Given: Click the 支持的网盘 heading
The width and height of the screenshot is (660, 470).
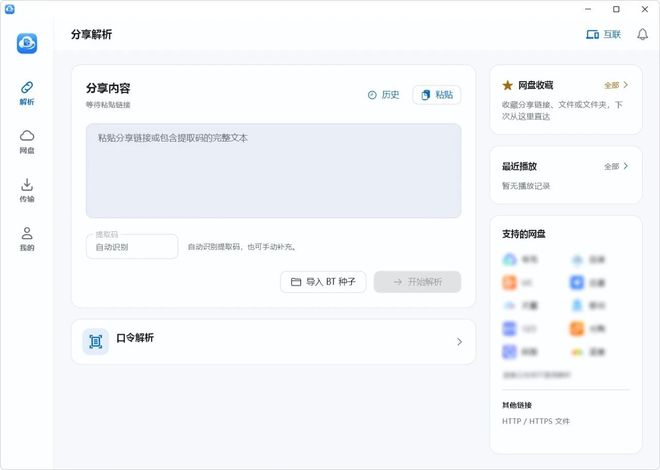Looking at the screenshot, I should pyautogui.click(x=524, y=234).
